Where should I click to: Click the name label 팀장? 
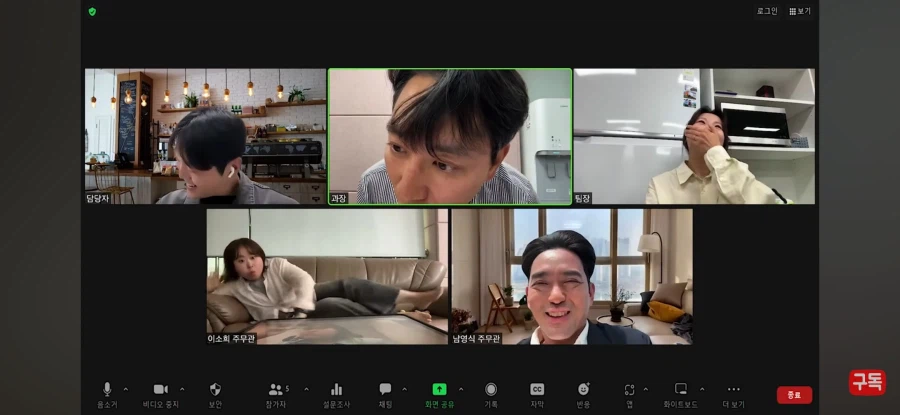tap(583, 199)
